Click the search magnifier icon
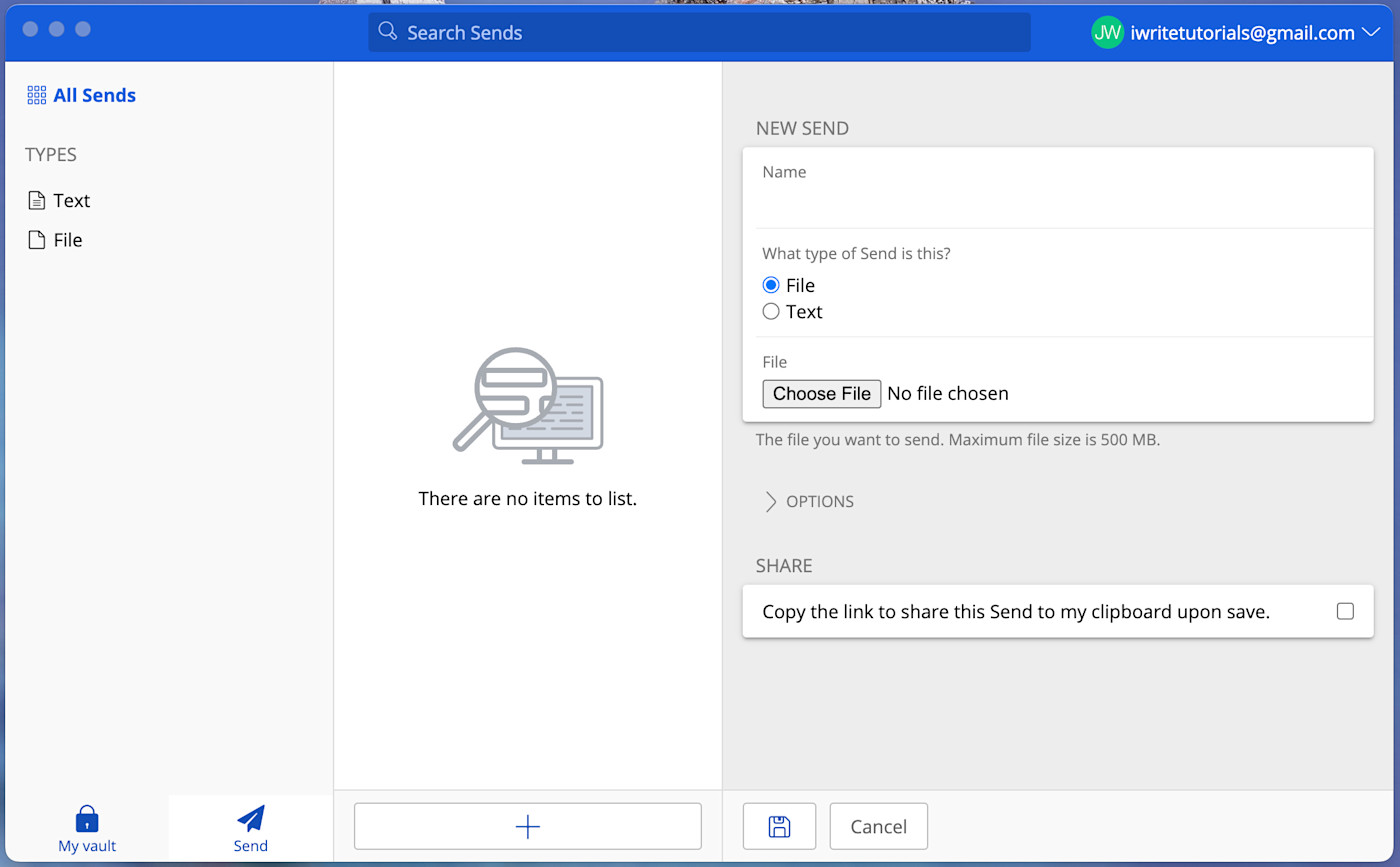Screen dimensions: 1400x867 [387, 32]
